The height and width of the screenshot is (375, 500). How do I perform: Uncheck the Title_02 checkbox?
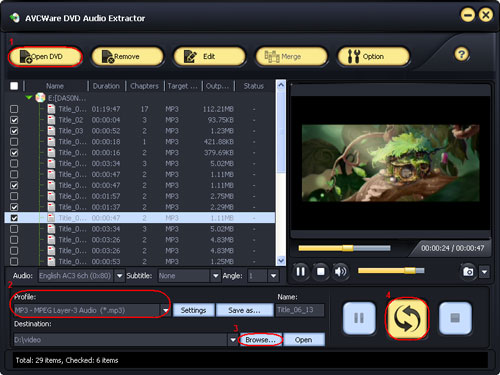tap(14, 120)
